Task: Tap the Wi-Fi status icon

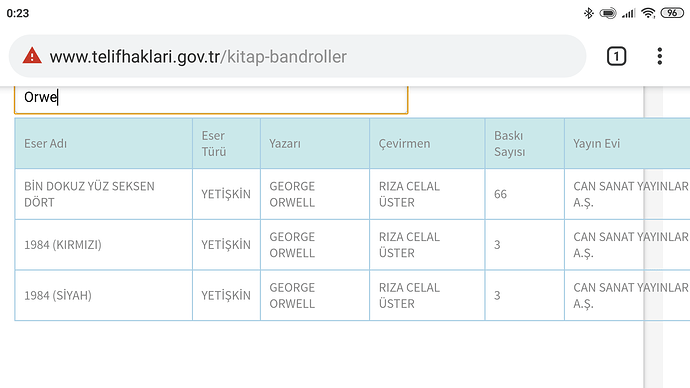Action: tap(648, 13)
